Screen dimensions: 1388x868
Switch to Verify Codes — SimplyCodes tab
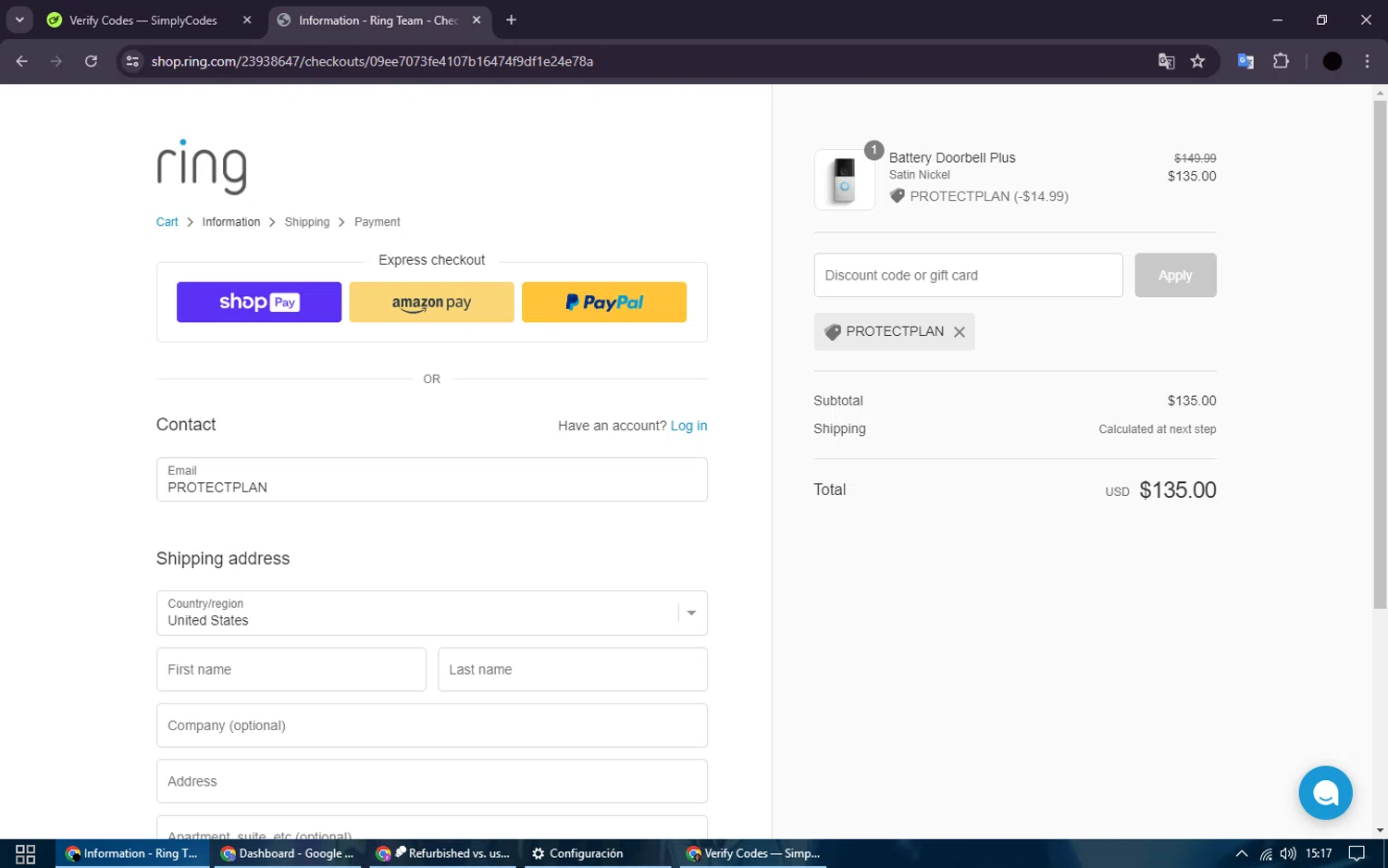pyautogui.click(x=143, y=20)
